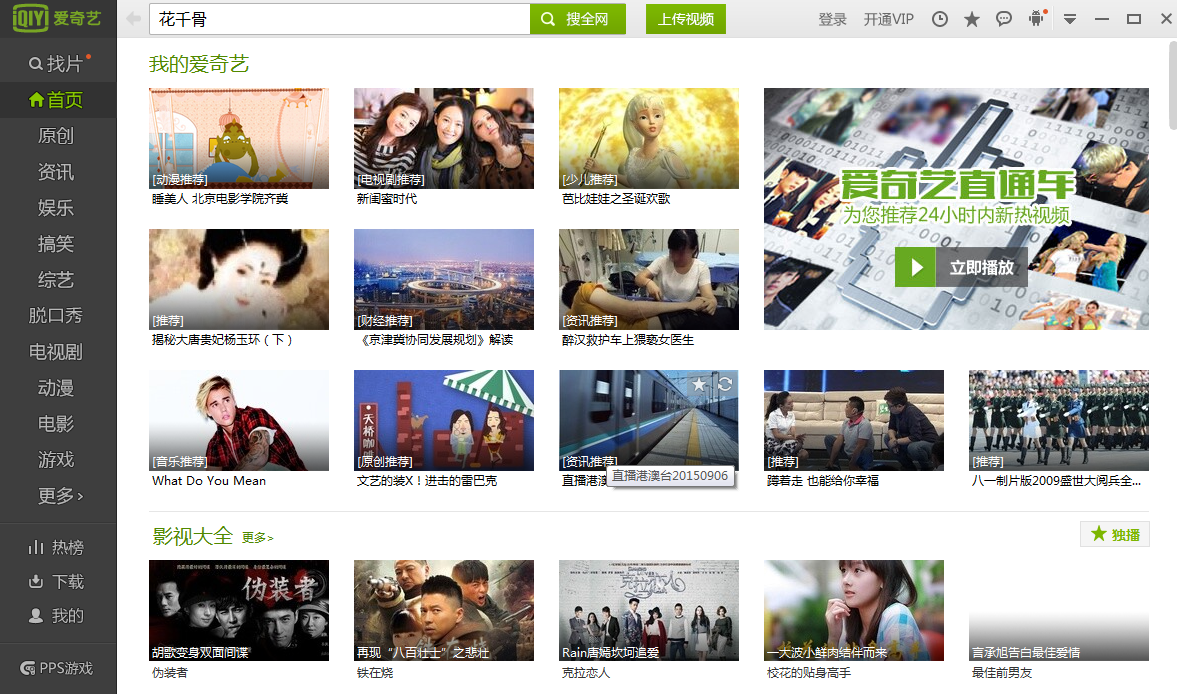Expand the main menu triangle icon
The width and height of the screenshot is (1177, 694).
(1070, 20)
